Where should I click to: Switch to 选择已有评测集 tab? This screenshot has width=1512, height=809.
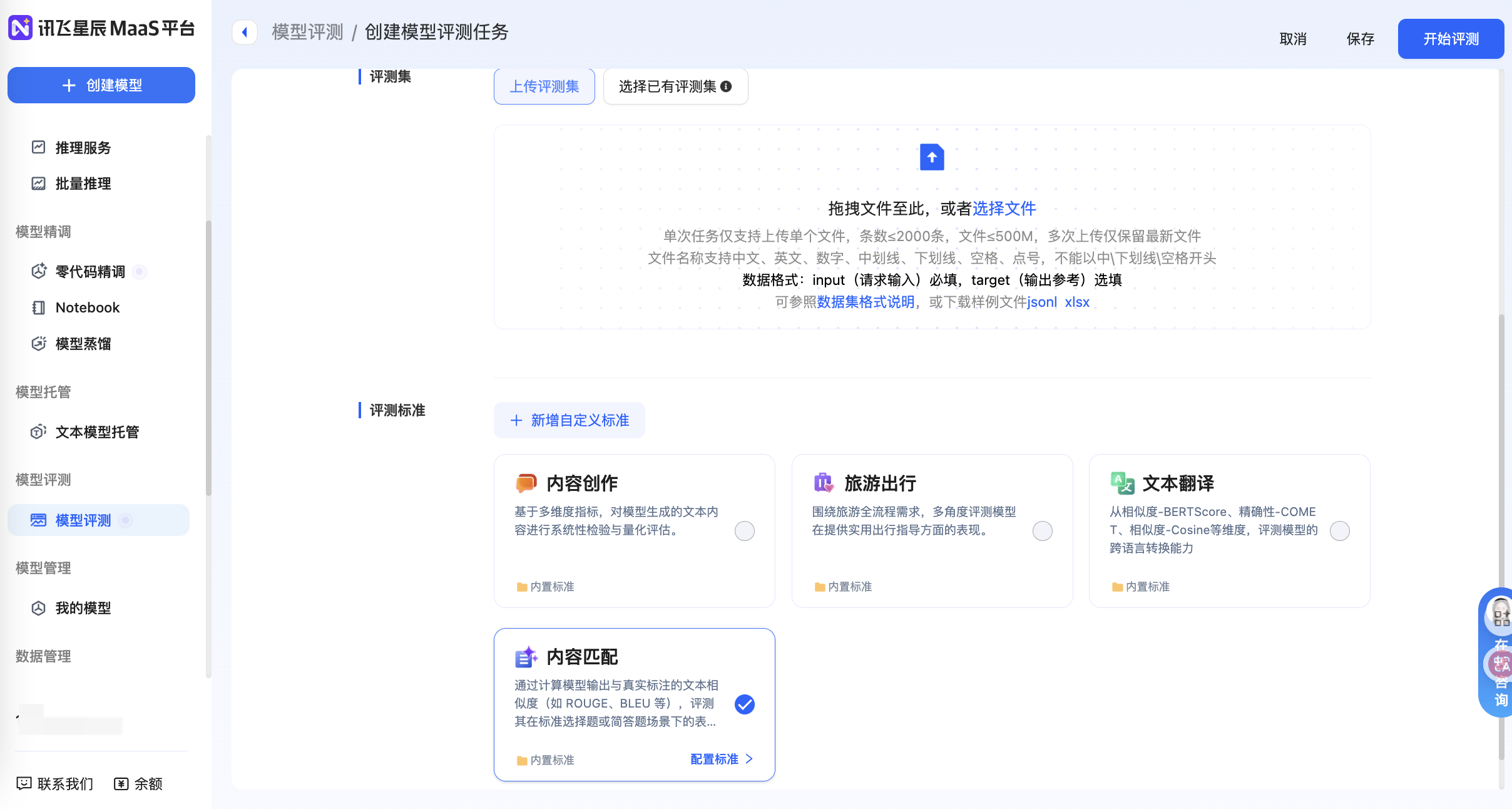(667, 86)
